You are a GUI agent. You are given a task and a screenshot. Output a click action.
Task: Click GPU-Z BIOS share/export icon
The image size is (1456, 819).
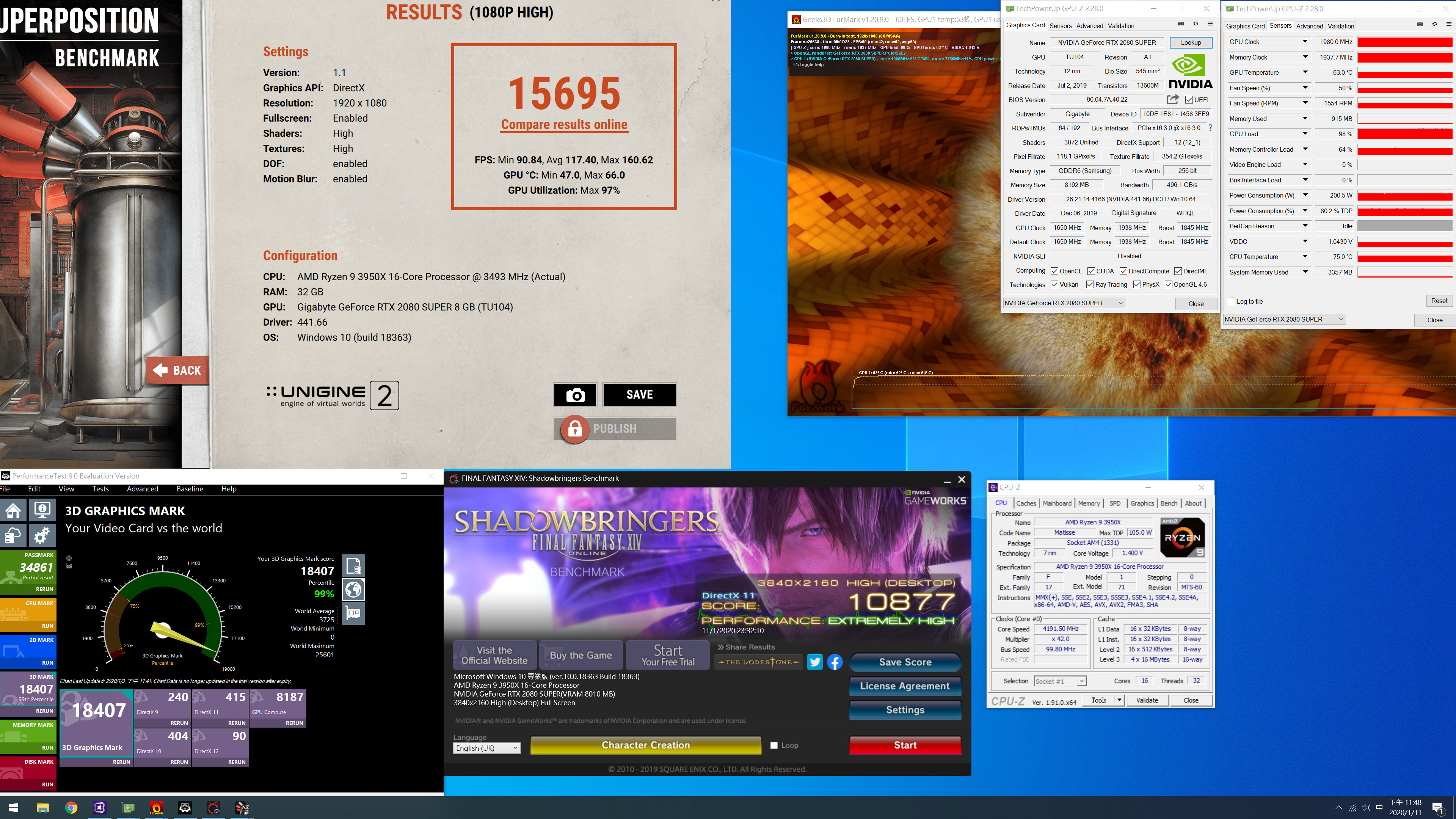tap(1173, 99)
